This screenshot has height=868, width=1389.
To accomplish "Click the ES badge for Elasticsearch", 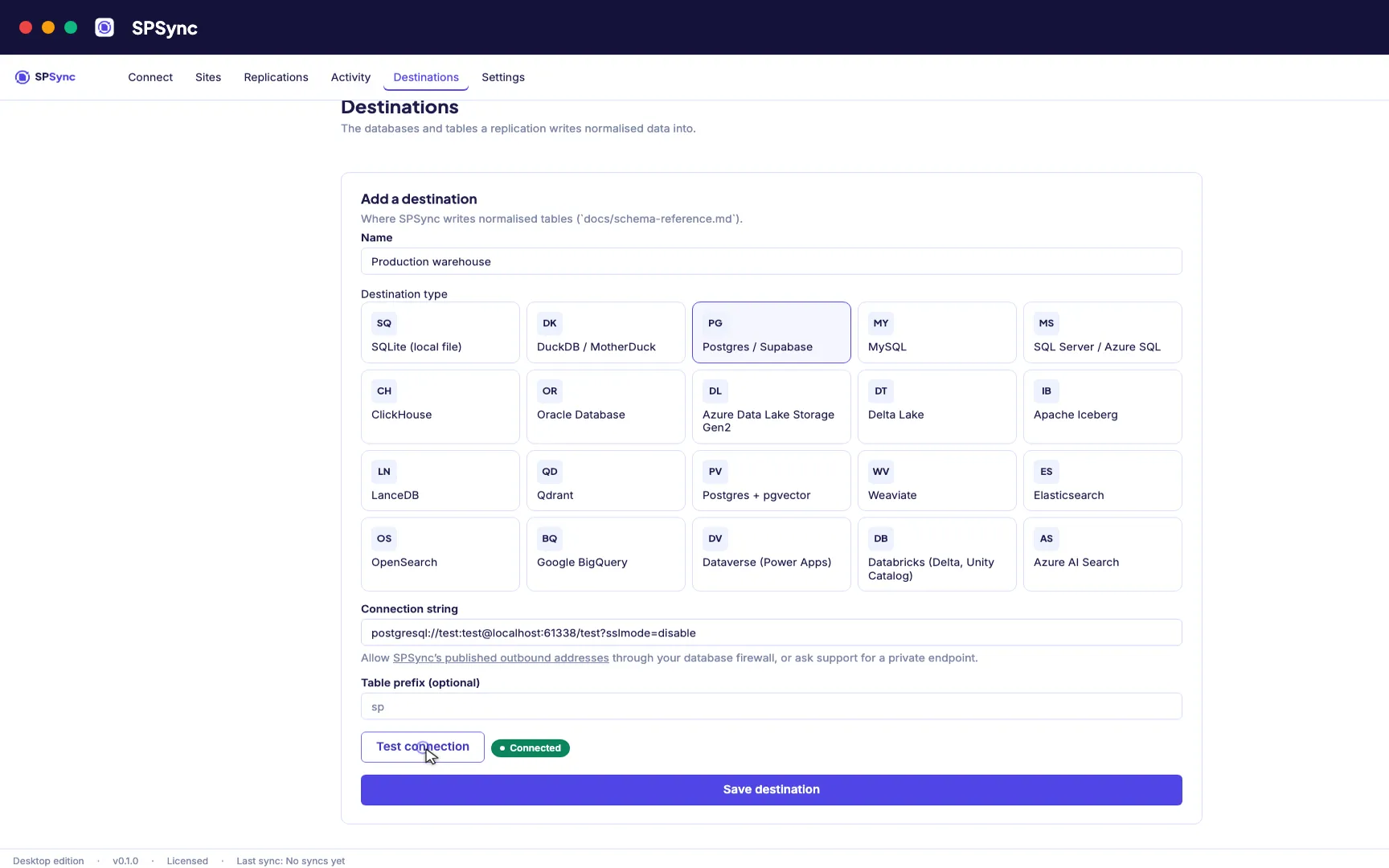I will (1047, 472).
